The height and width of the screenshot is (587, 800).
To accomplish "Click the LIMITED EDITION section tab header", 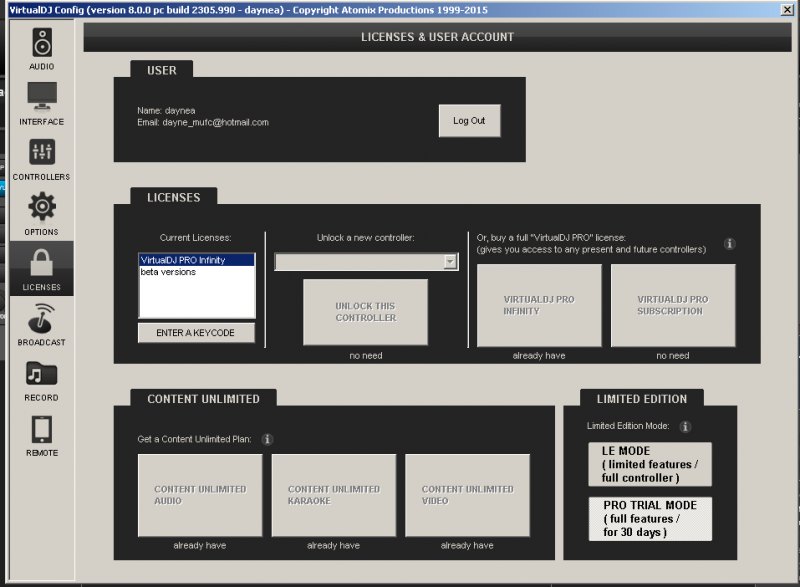I will point(642,398).
